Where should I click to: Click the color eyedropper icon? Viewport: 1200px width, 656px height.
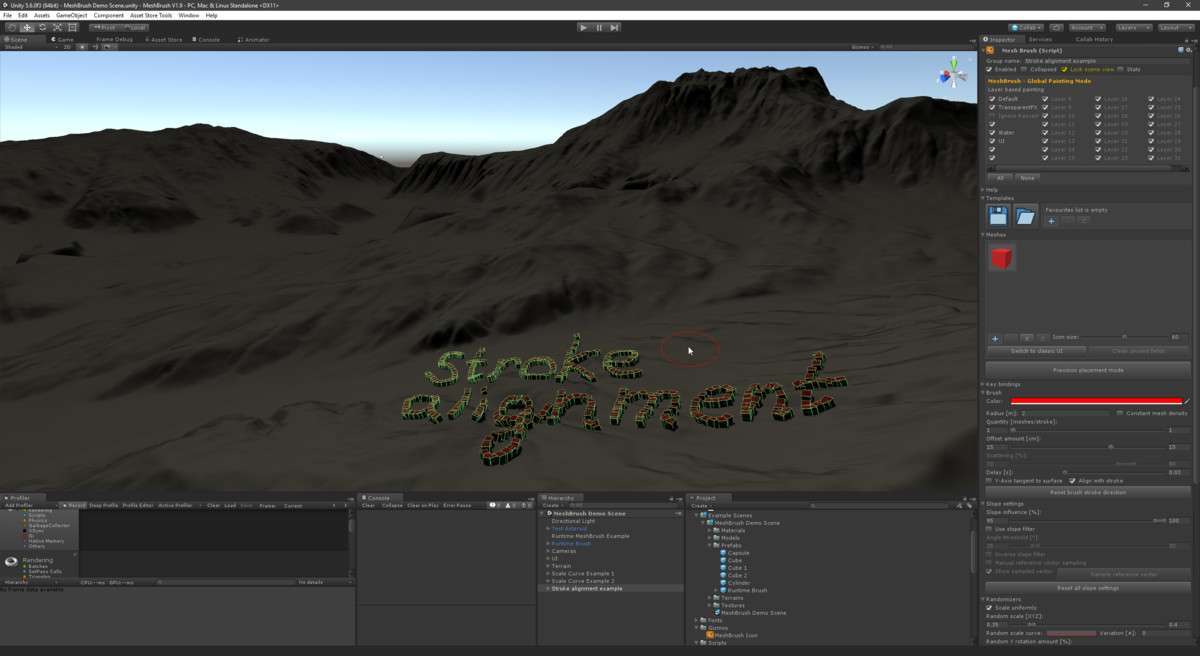pyautogui.click(x=1187, y=401)
